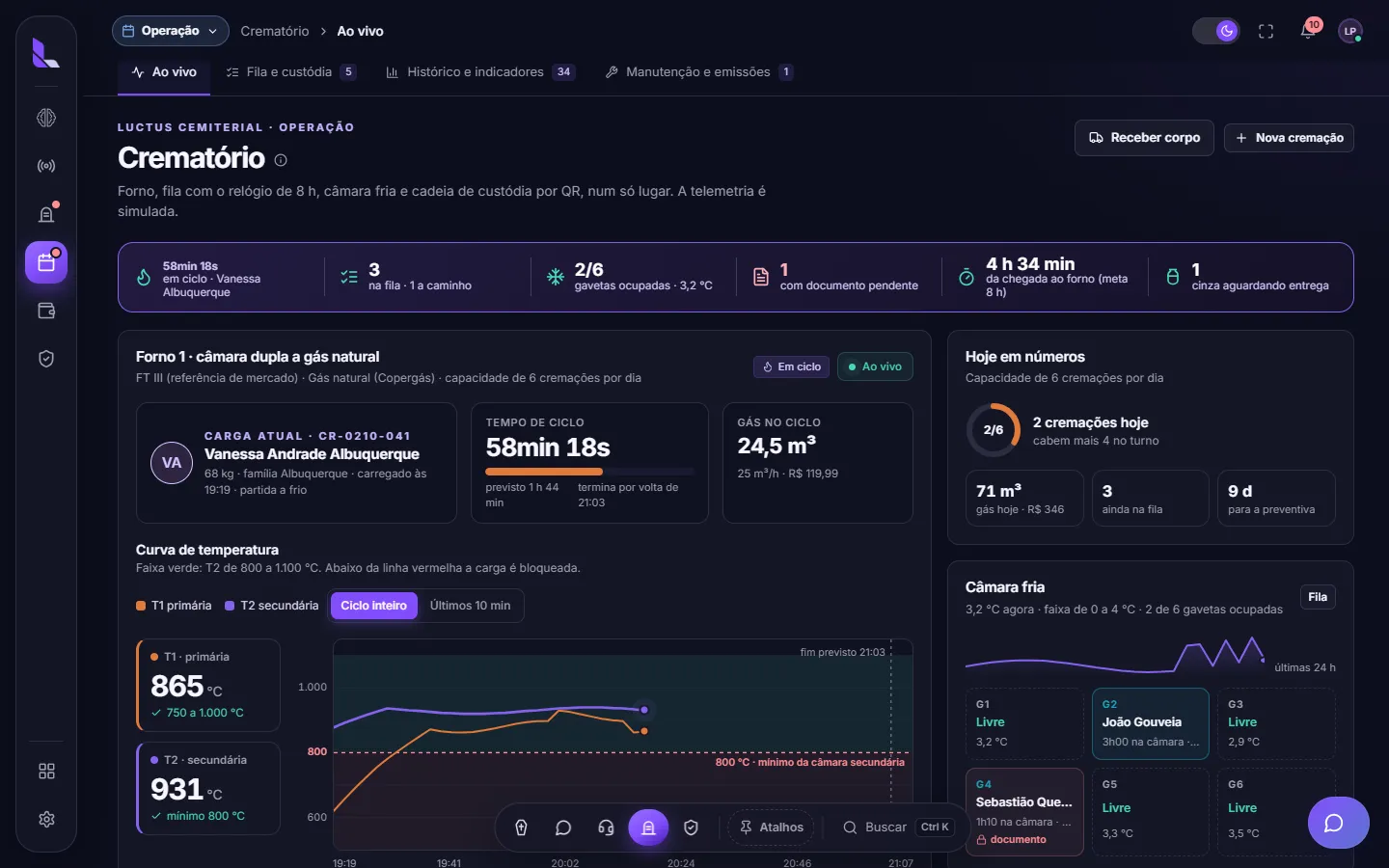The height and width of the screenshot is (868, 1389).
Task: Open the settings gear in the sidebar
Action: [46, 820]
